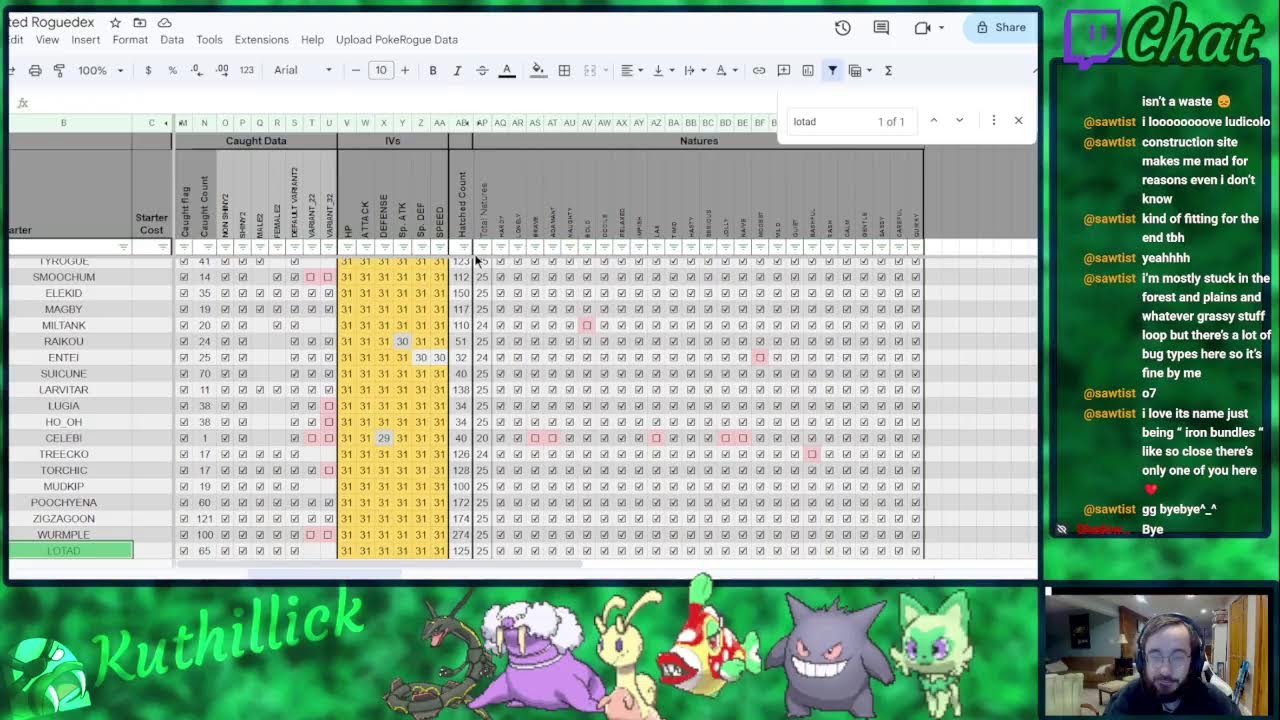Open the text color picker
The width and height of the screenshot is (1280, 720).
(x=507, y=70)
